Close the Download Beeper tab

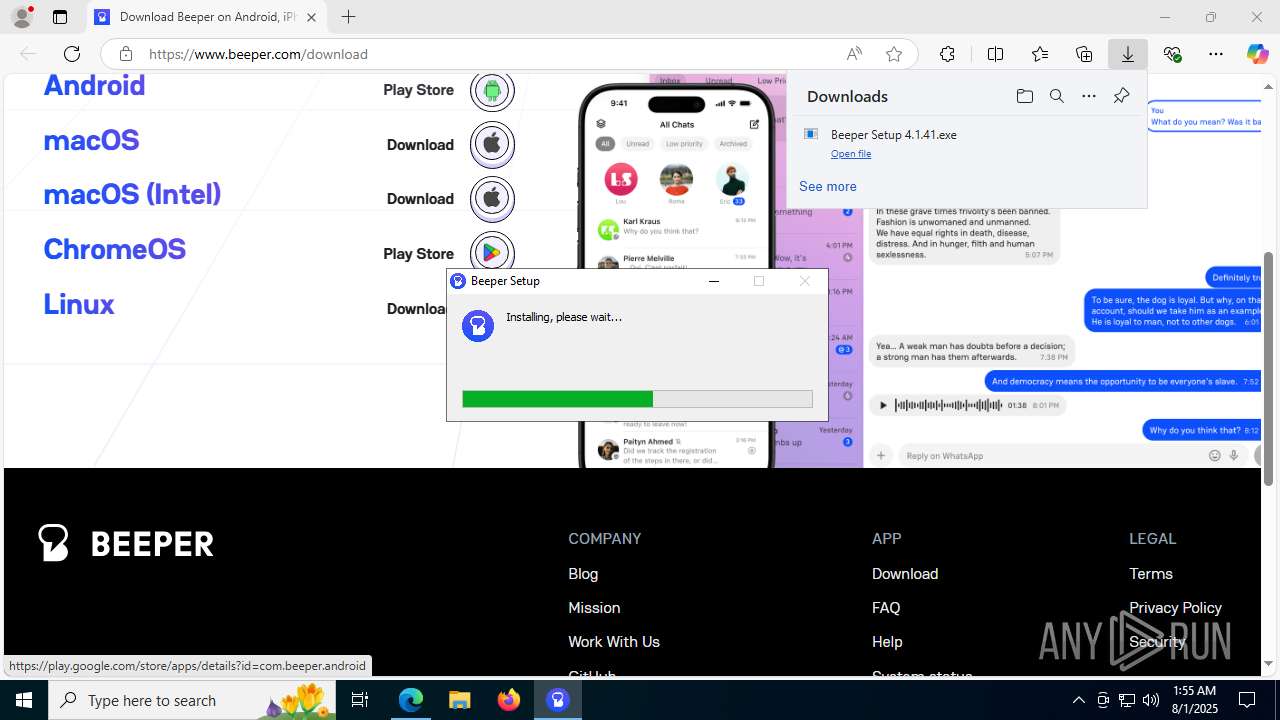pyautogui.click(x=311, y=17)
